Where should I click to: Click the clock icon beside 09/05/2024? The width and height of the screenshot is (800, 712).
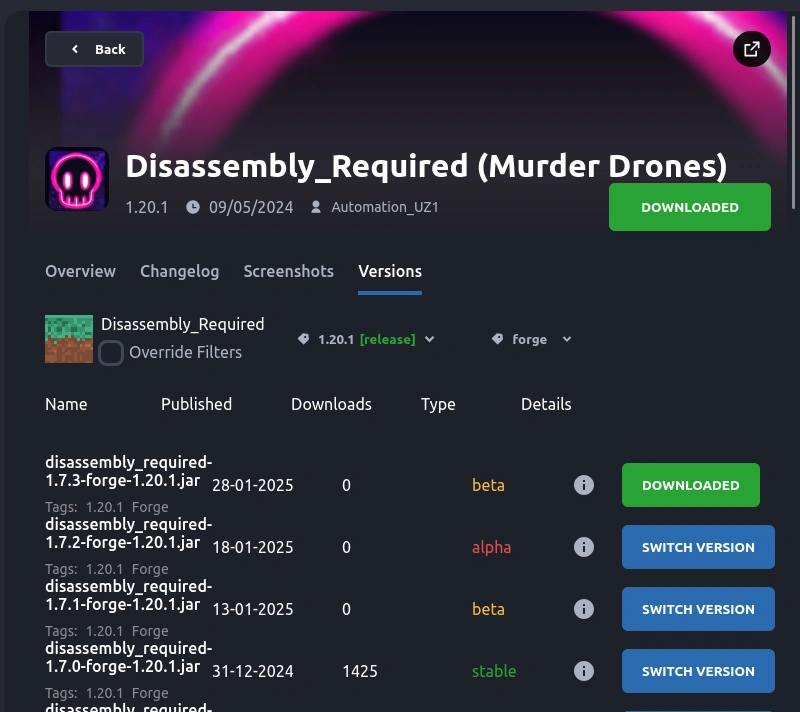click(193, 207)
